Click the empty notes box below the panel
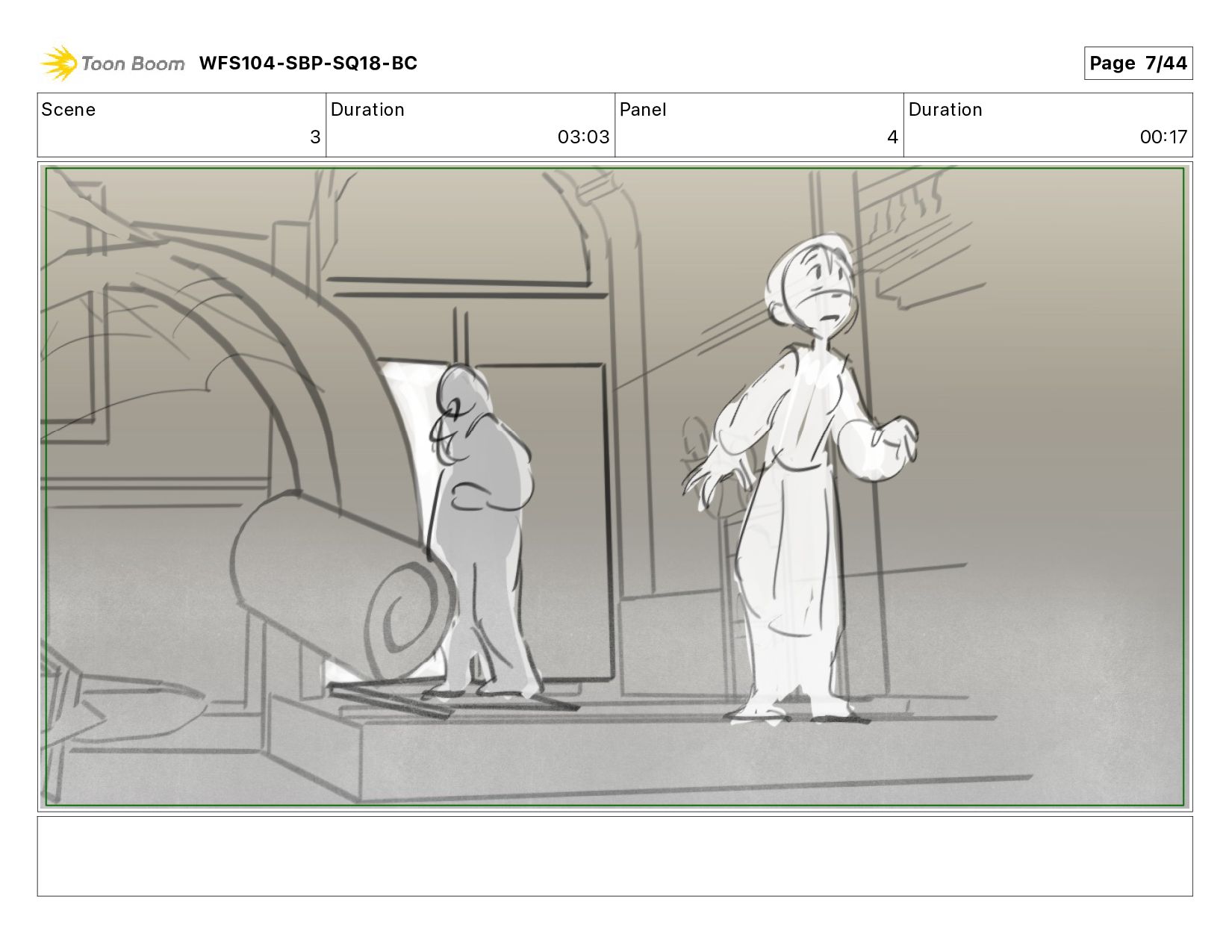 click(615, 856)
